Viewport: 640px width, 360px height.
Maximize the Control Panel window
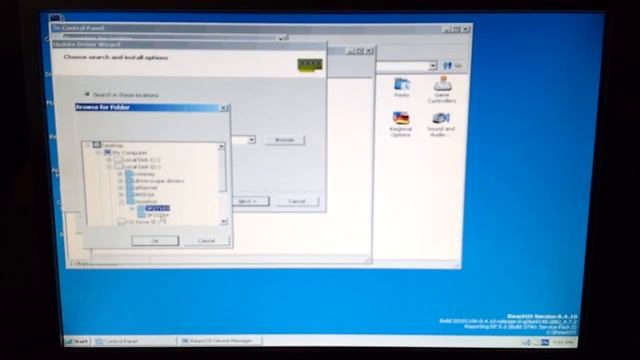[x=457, y=29]
